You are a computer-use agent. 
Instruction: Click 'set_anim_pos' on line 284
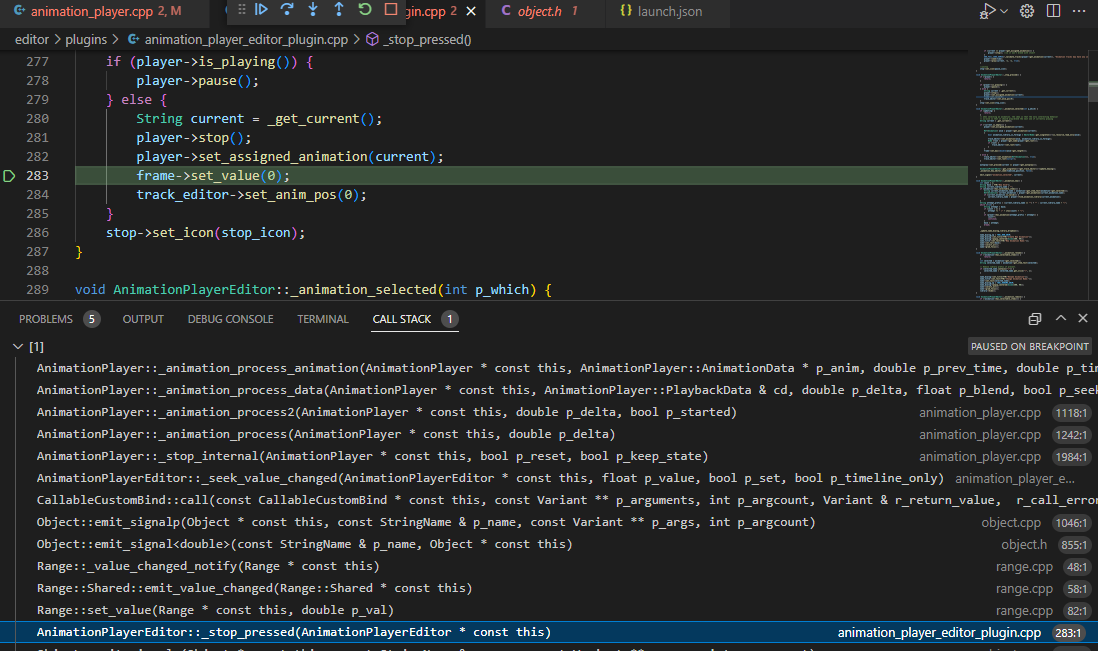click(291, 195)
